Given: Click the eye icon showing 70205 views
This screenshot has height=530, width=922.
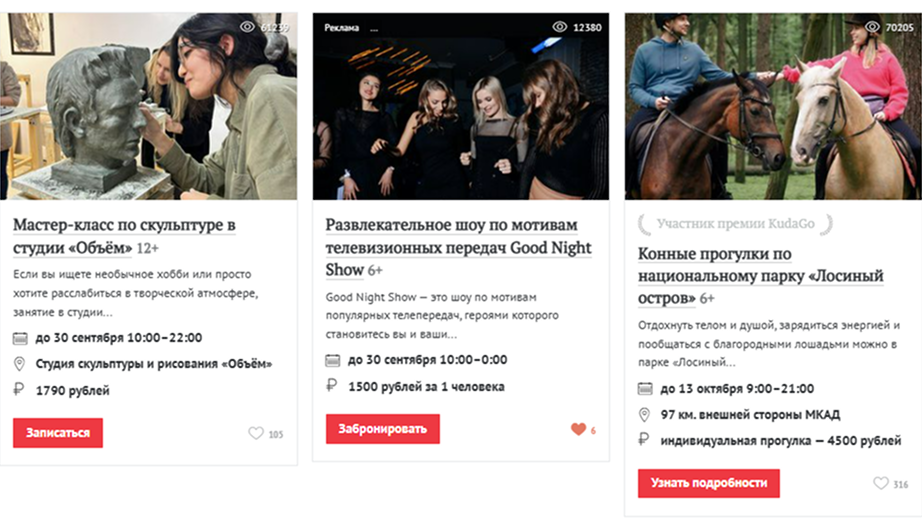Looking at the screenshot, I should [873, 27].
